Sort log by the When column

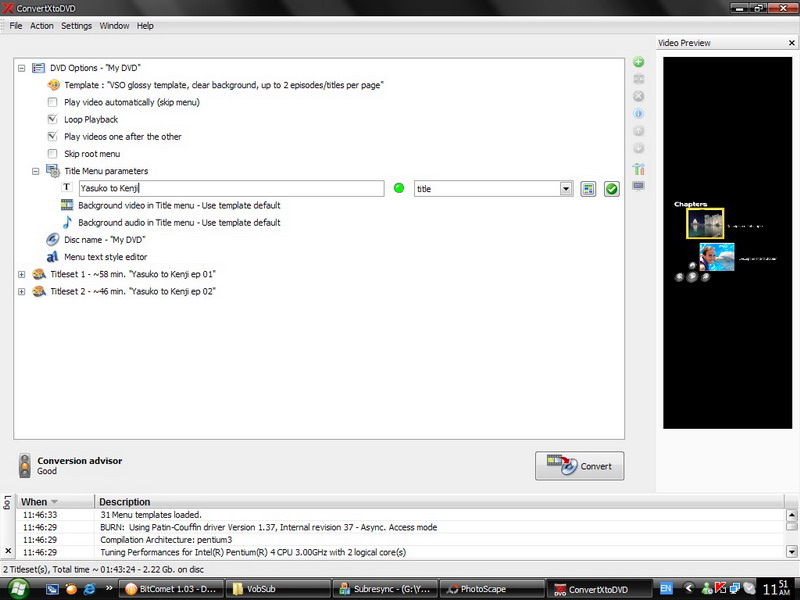[55, 502]
